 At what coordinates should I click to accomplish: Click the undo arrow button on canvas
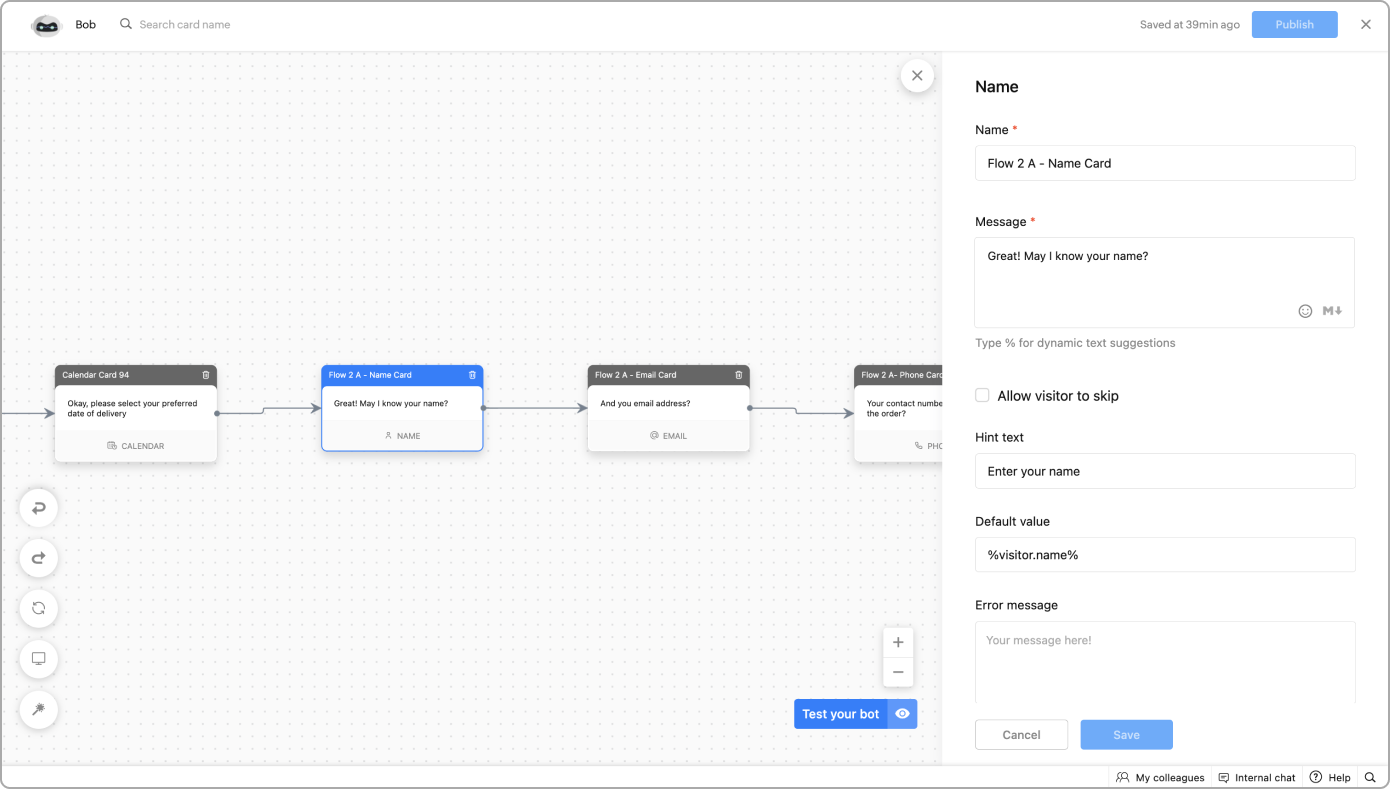point(38,508)
